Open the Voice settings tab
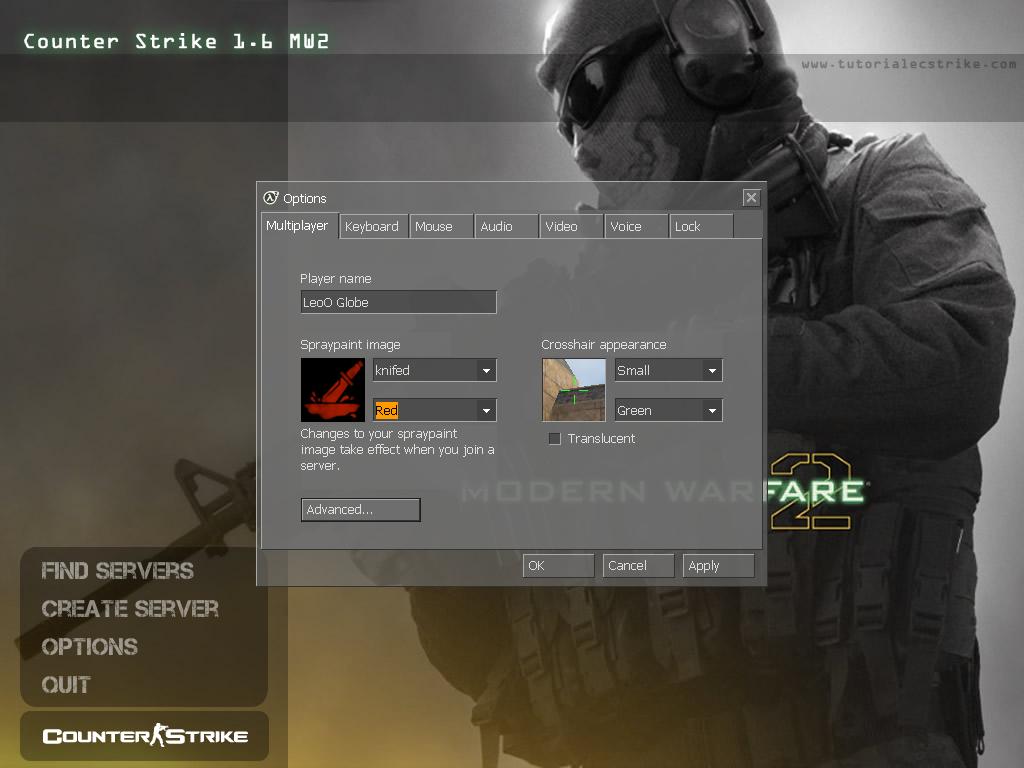 point(636,227)
